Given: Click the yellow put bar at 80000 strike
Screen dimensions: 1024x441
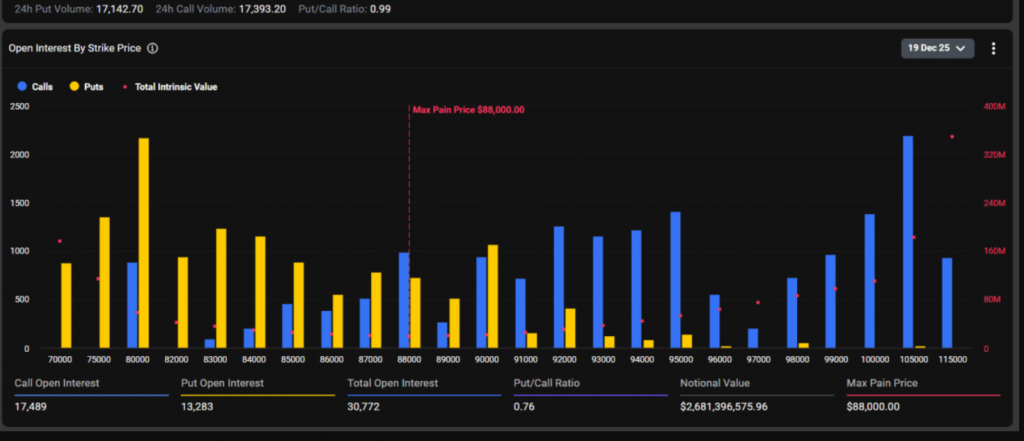Looking at the screenshot, I should [144, 243].
